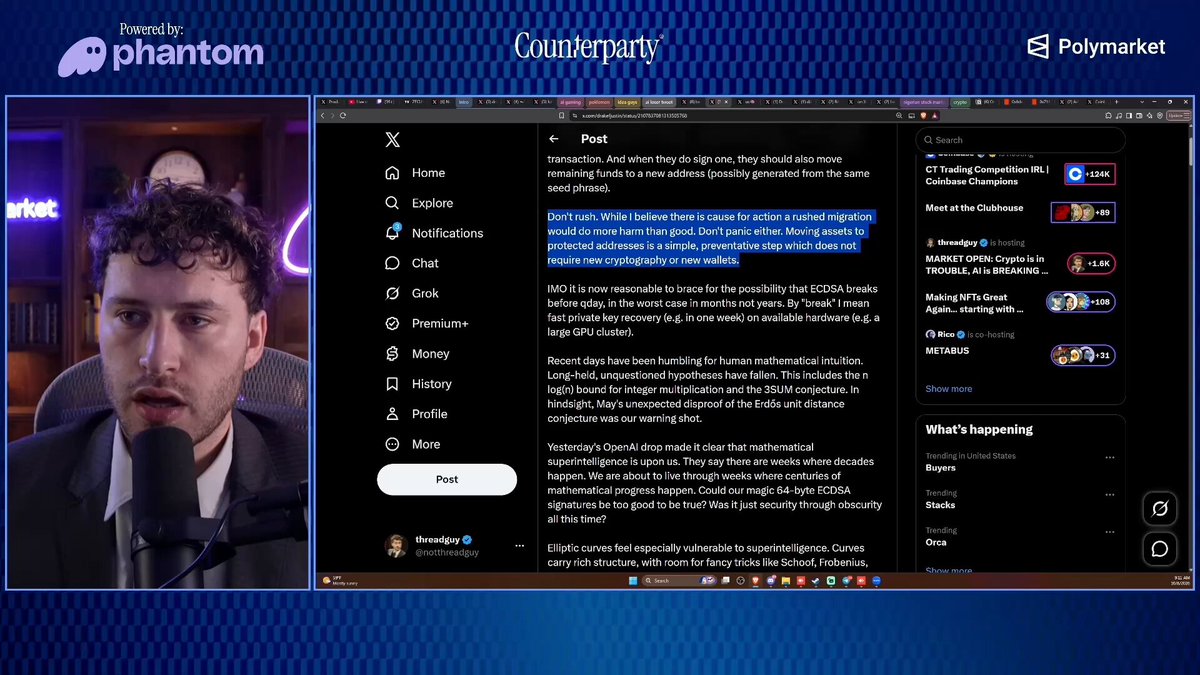Switch to the 'idea guys' tab group
1200x675 pixels.
point(628,102)
